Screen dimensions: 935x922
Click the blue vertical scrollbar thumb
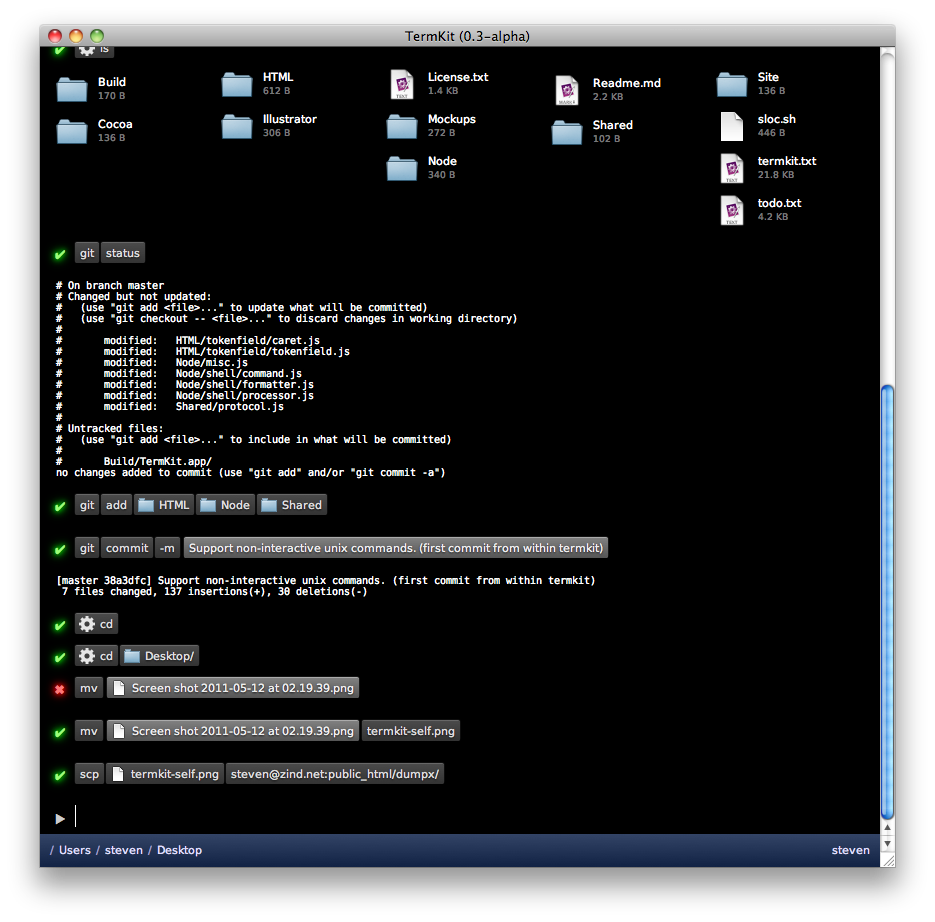pyautogui.click(x=886, y=600)
